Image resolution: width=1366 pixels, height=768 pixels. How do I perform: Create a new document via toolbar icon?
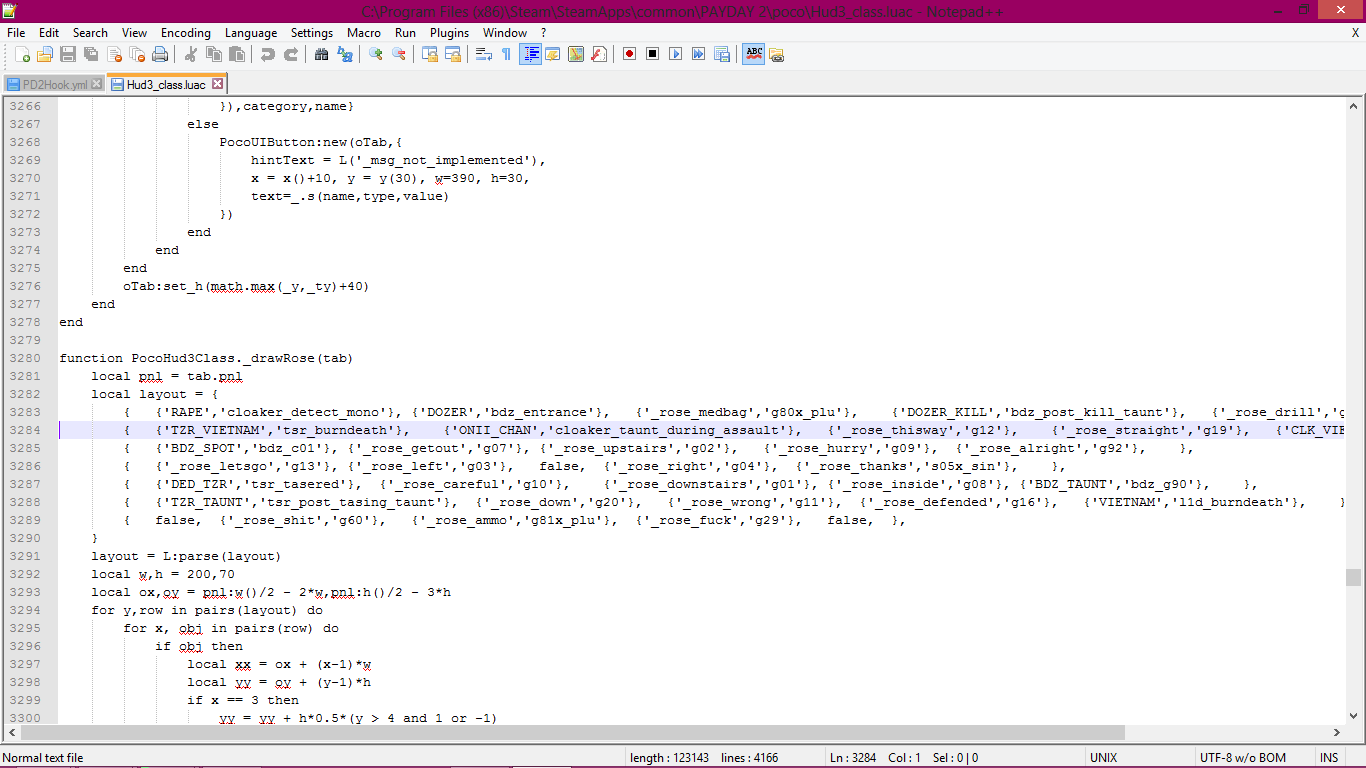pos(22,54)
